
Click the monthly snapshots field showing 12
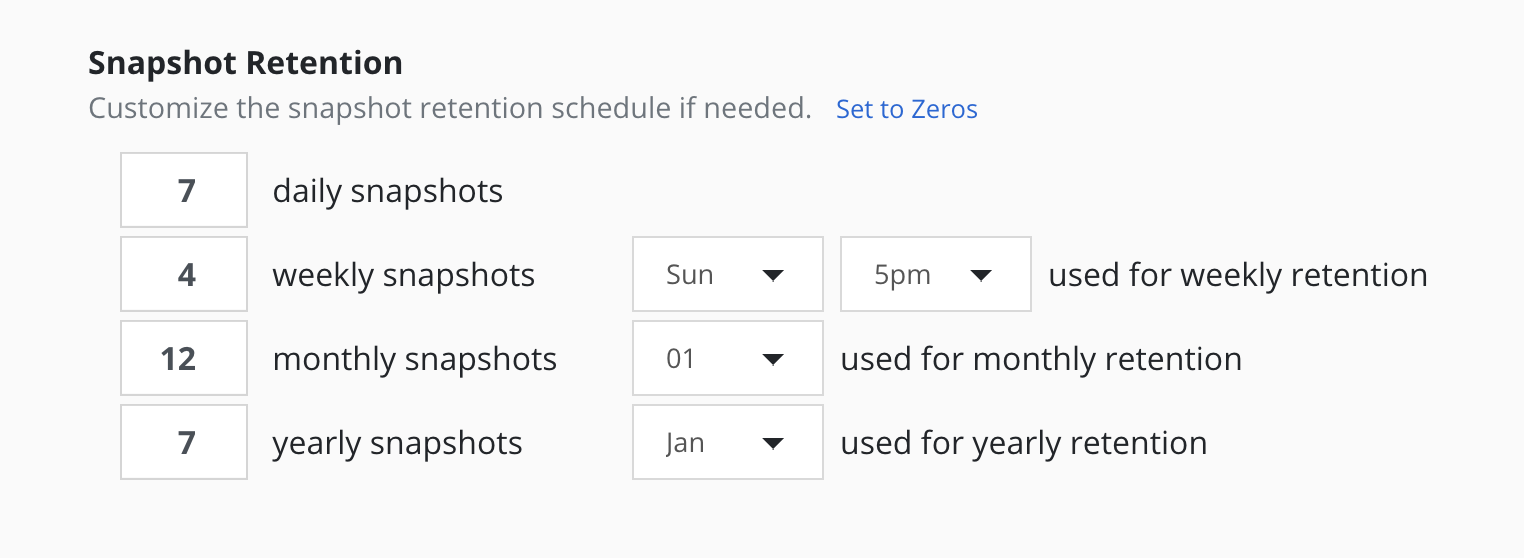[184, 358]
